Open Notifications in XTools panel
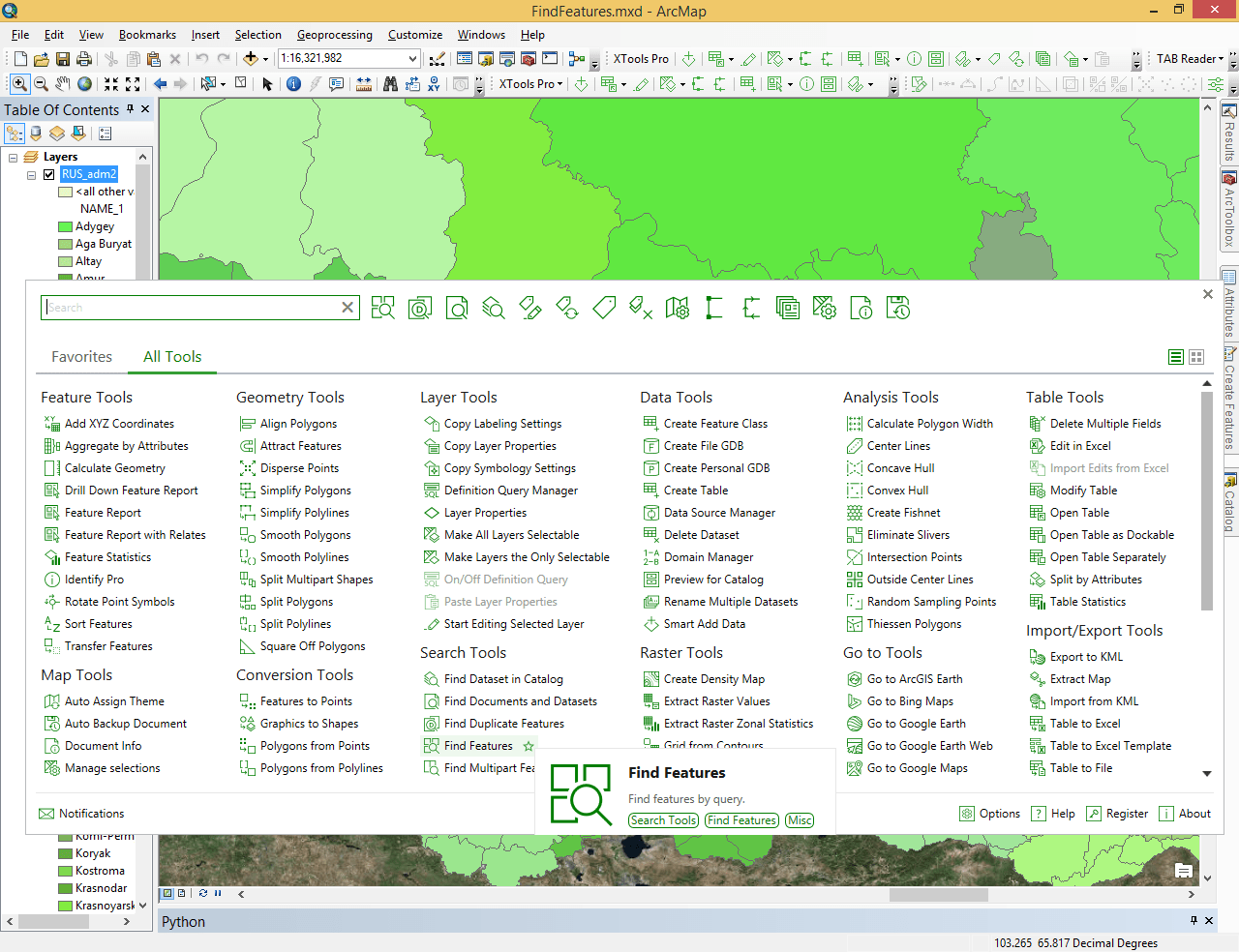The height and width of the screenshot is (952, 1239). pyautogui.click(x=81, y=814)
